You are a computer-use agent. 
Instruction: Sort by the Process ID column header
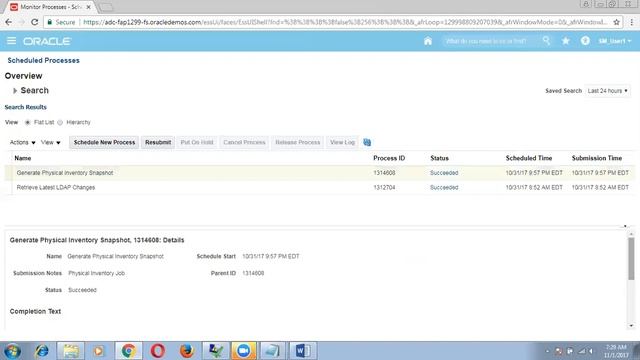[389, 158]
